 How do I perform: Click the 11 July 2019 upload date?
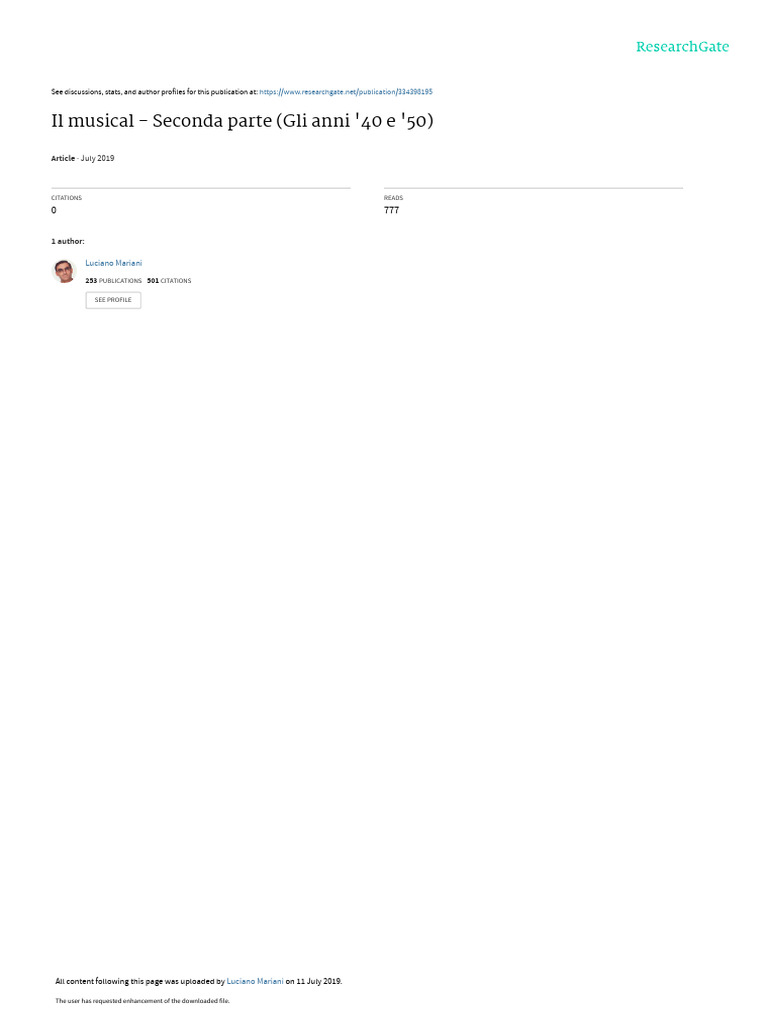pyautogui.click(x=319, y=981)
